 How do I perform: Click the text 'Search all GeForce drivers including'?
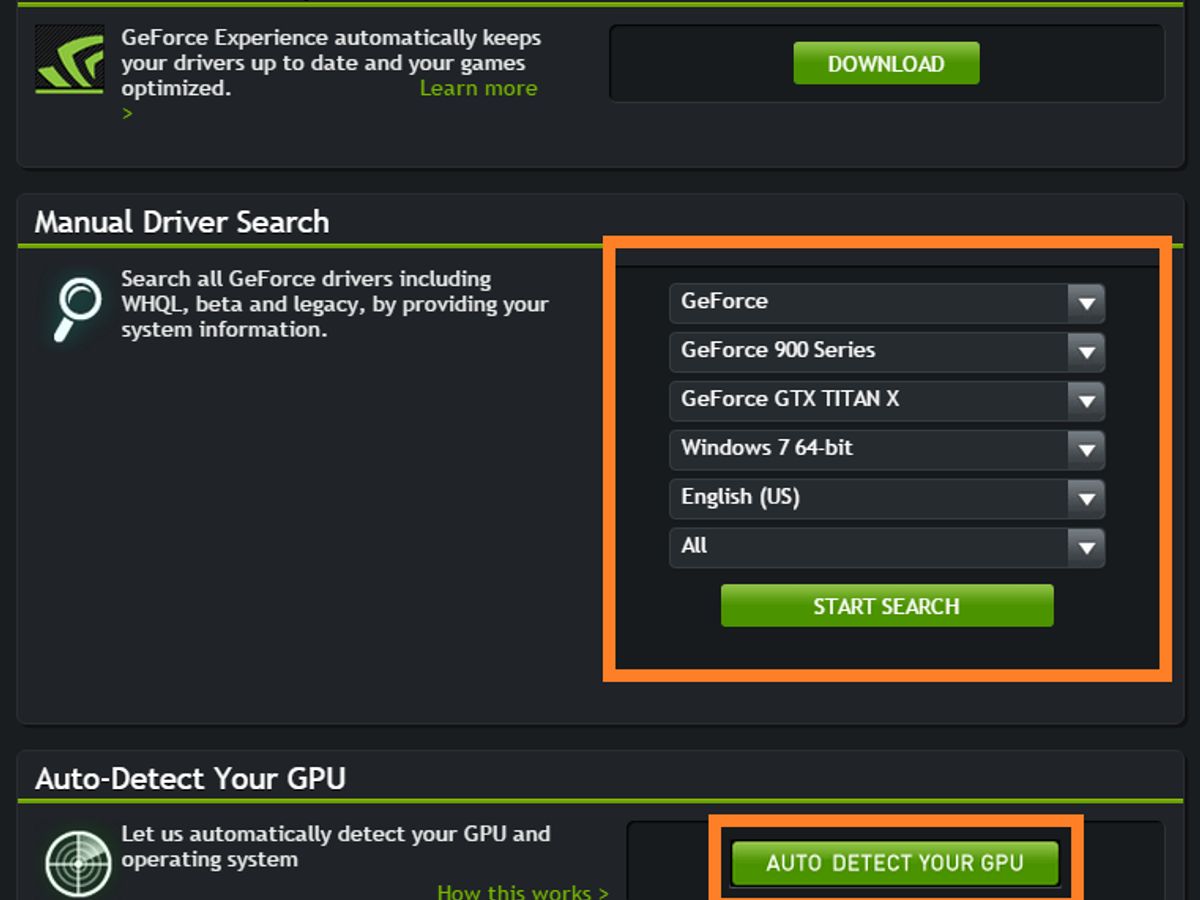click(x=306, y=279)
